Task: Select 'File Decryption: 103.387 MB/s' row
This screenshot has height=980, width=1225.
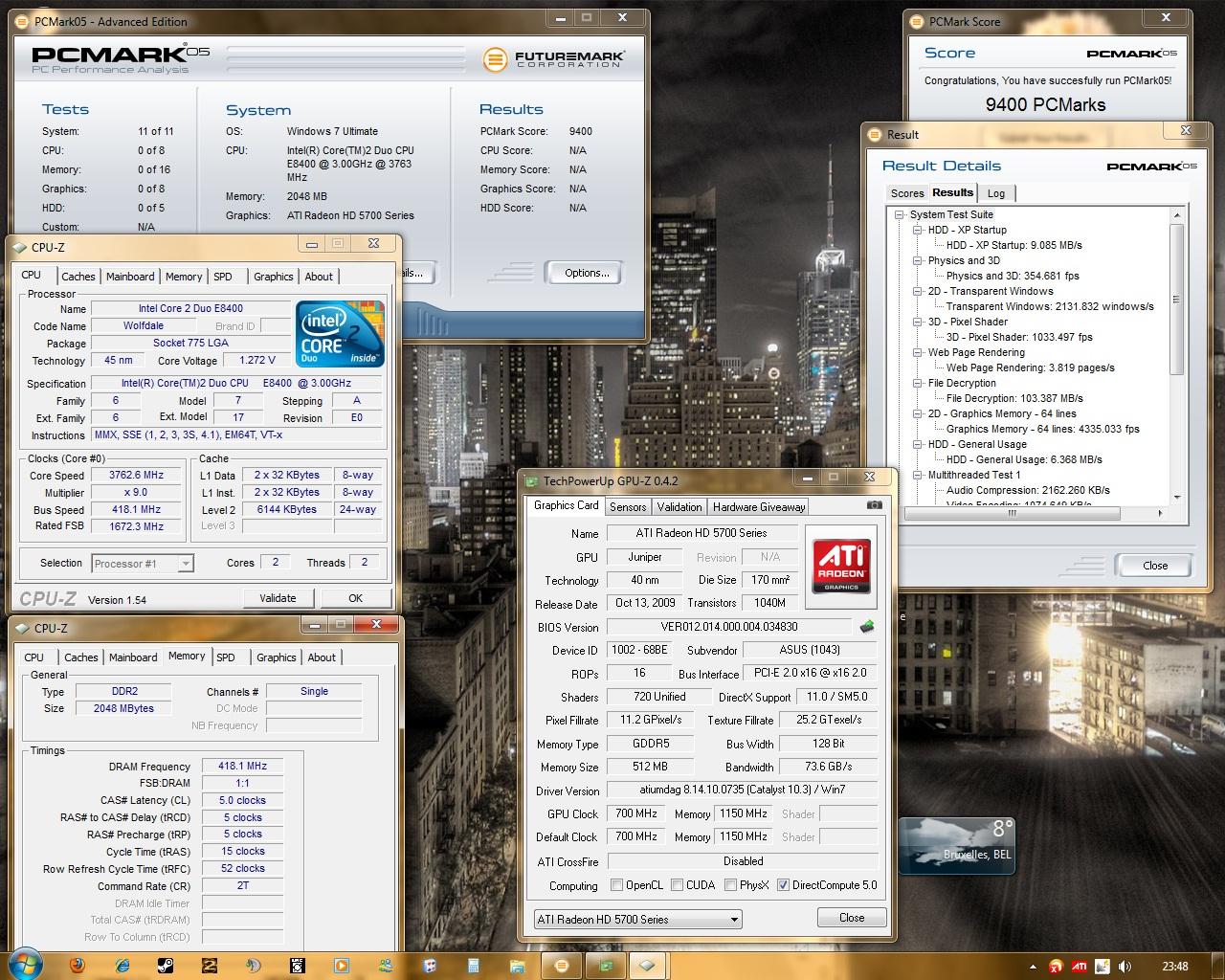Action: (x=1014, y=398)
